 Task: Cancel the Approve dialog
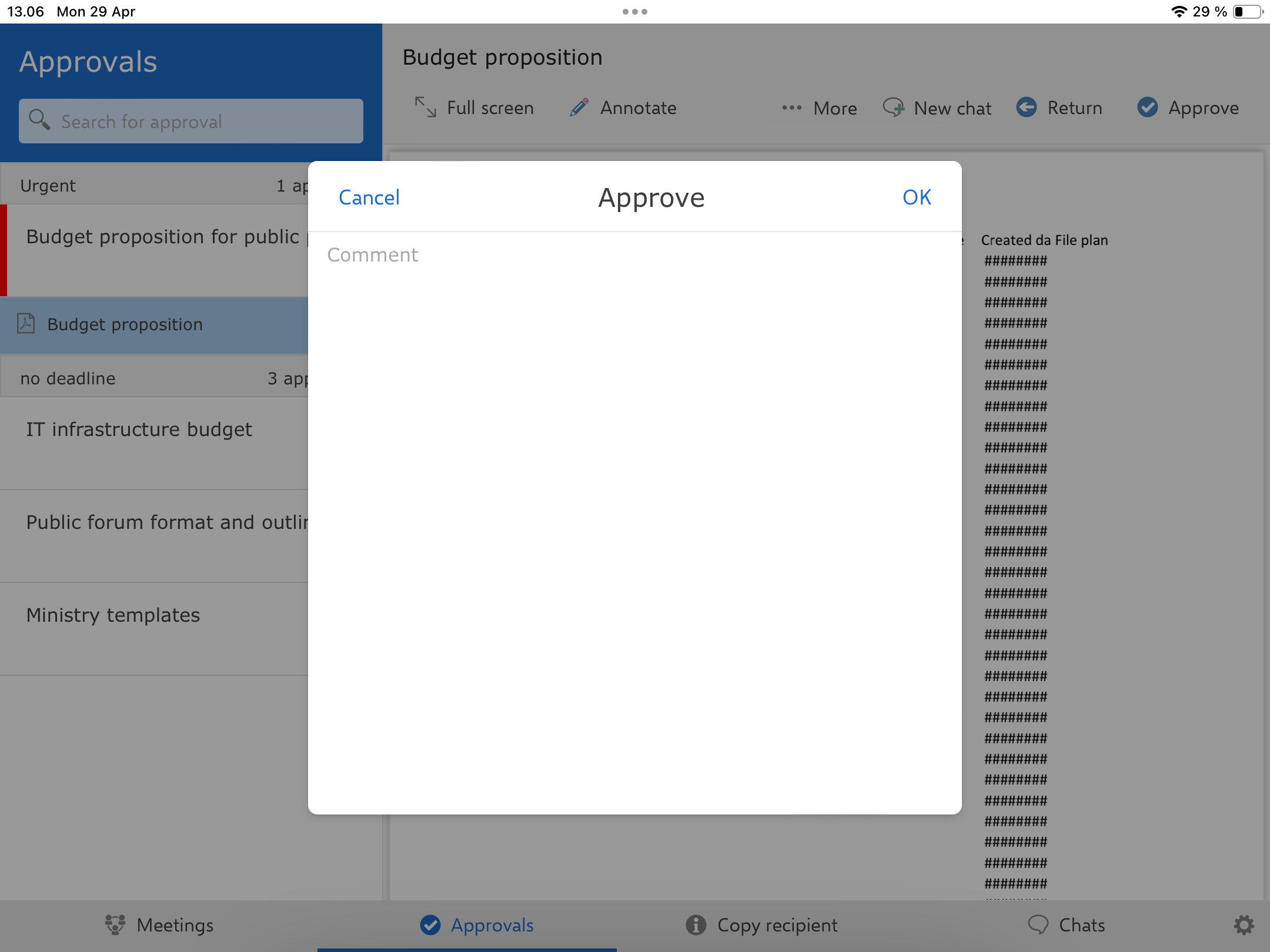point(369,197)
